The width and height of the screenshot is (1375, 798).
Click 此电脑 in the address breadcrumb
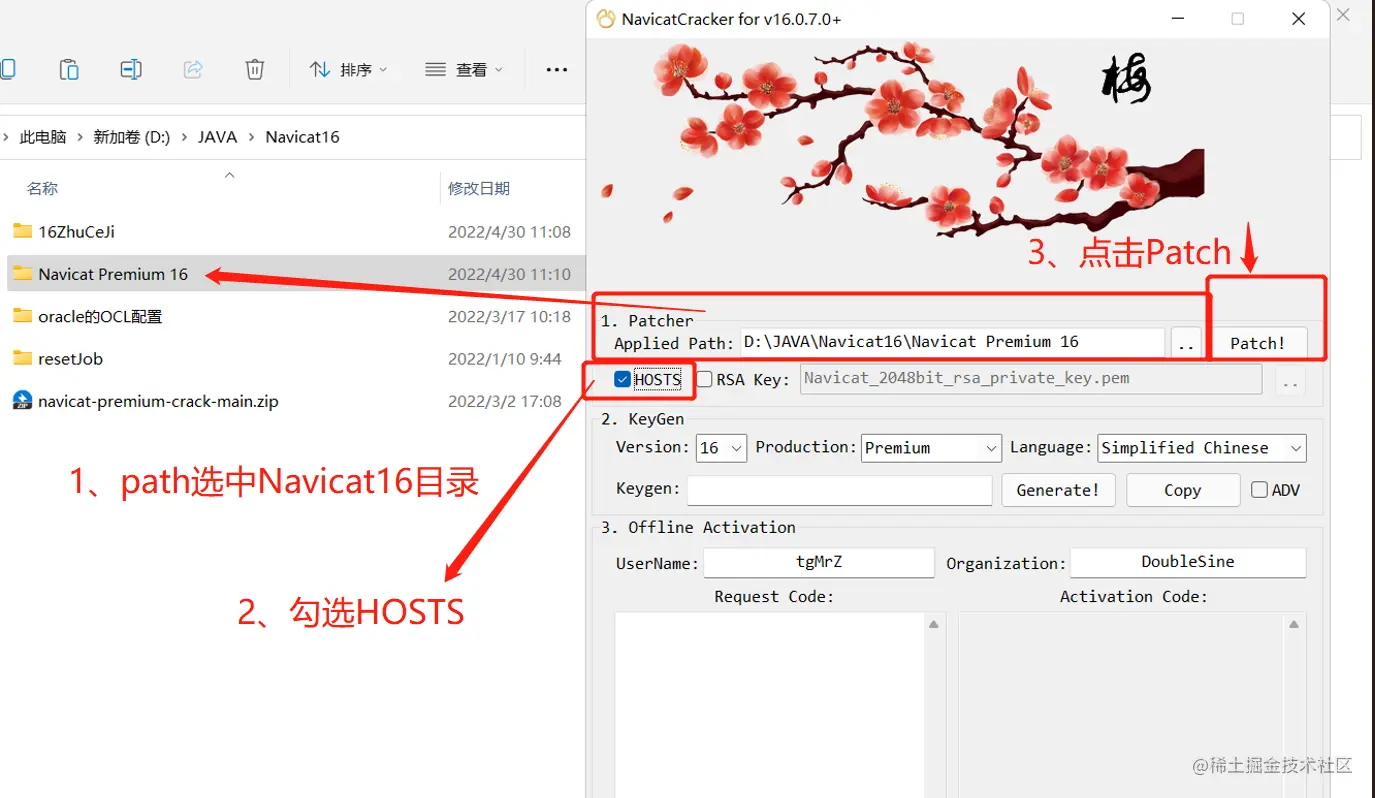[43, 137]
